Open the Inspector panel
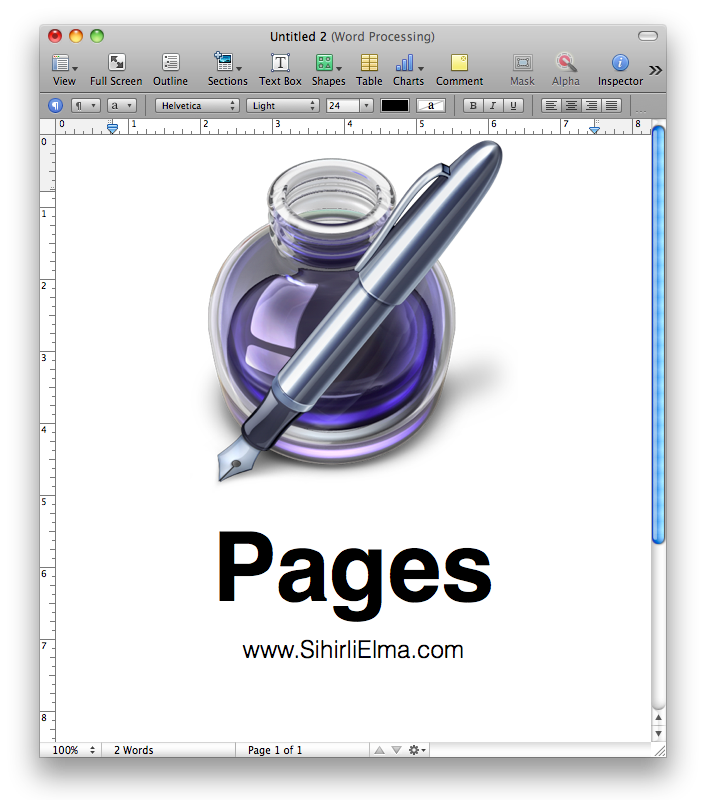The height and width of the screenshot is (800, 706). coord(620,63)
